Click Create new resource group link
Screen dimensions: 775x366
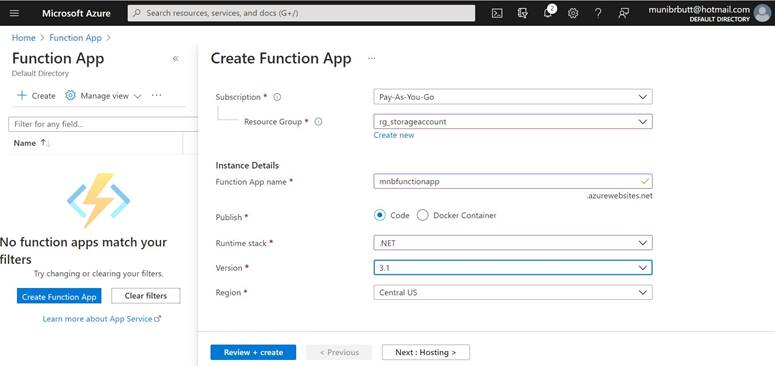(x=394, y=135)
